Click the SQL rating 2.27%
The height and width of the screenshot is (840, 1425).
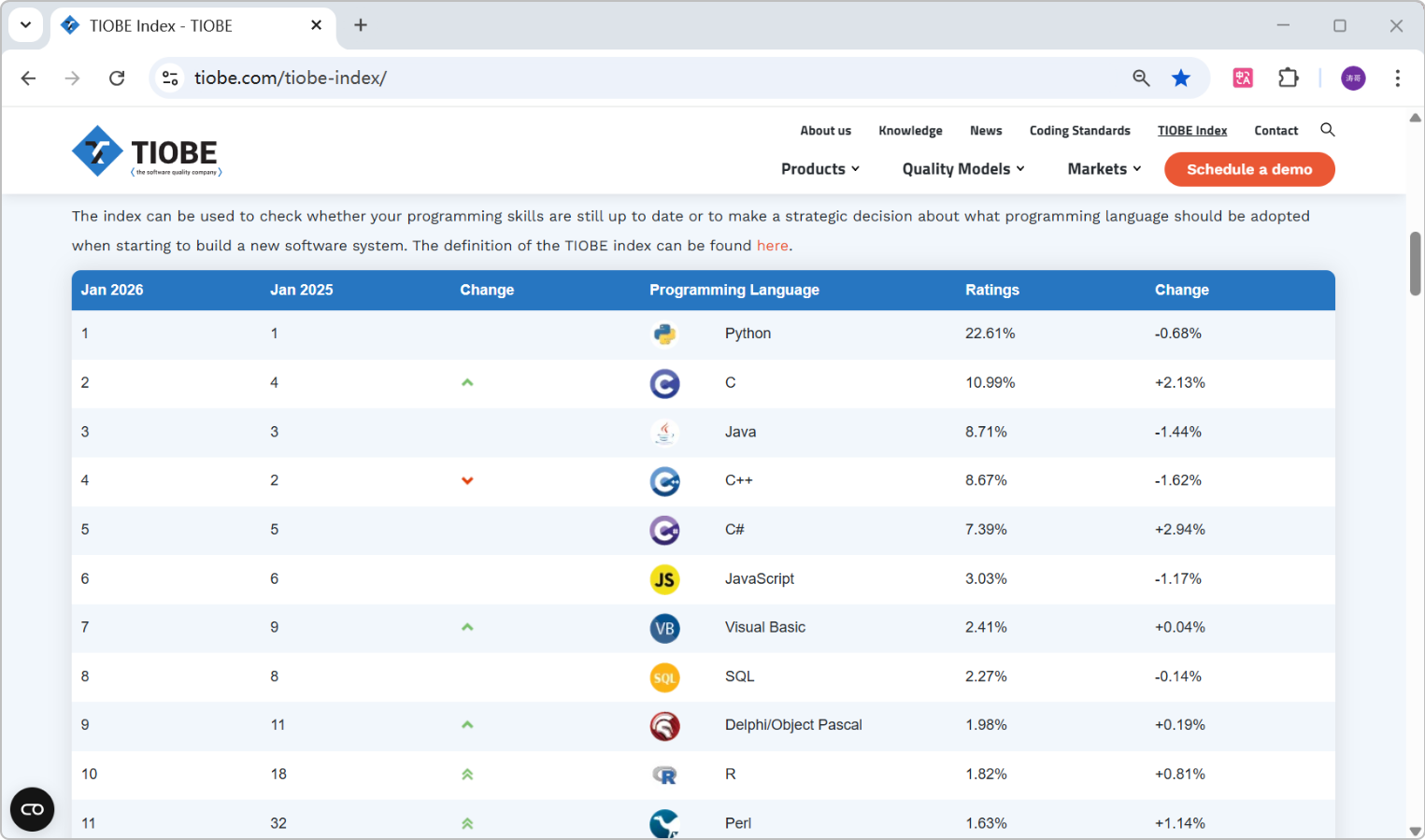986,676
